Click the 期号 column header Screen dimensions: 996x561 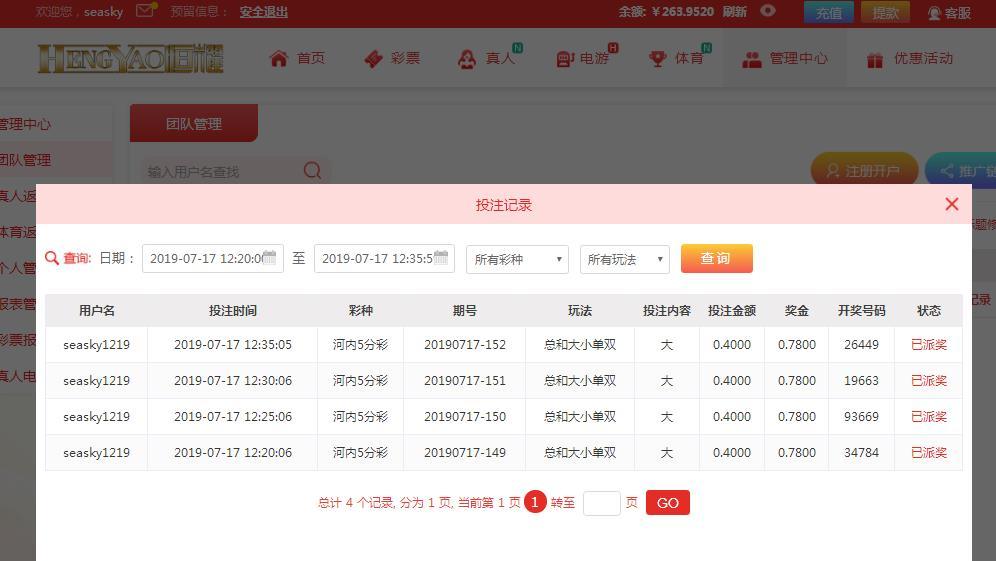[x=465, y=311]
